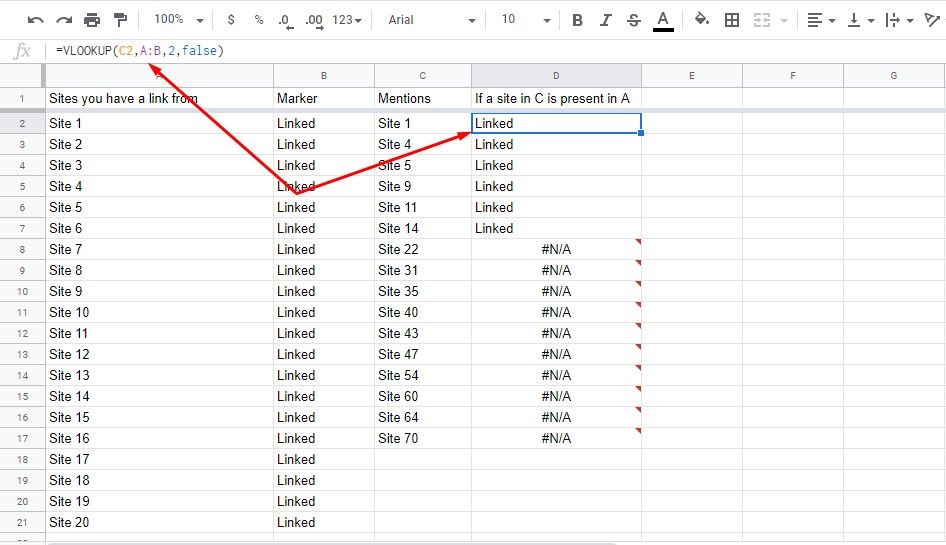Select row 2 header
This screenshot has width=946, height=545.
tap(22, 123)
